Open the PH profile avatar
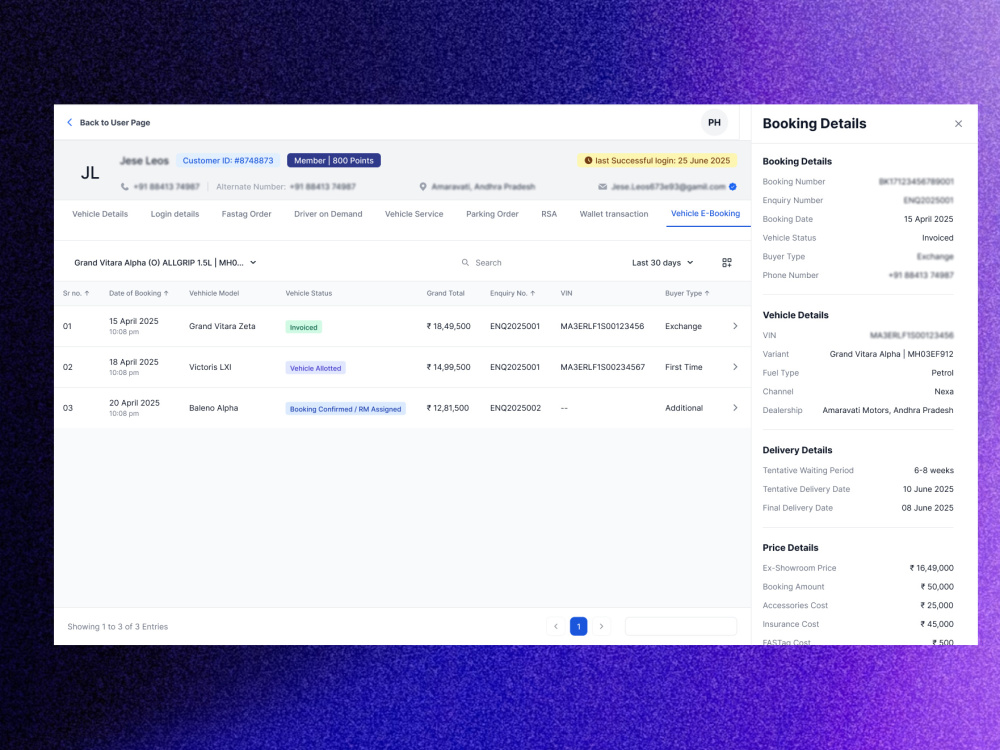 coord(714,122)
